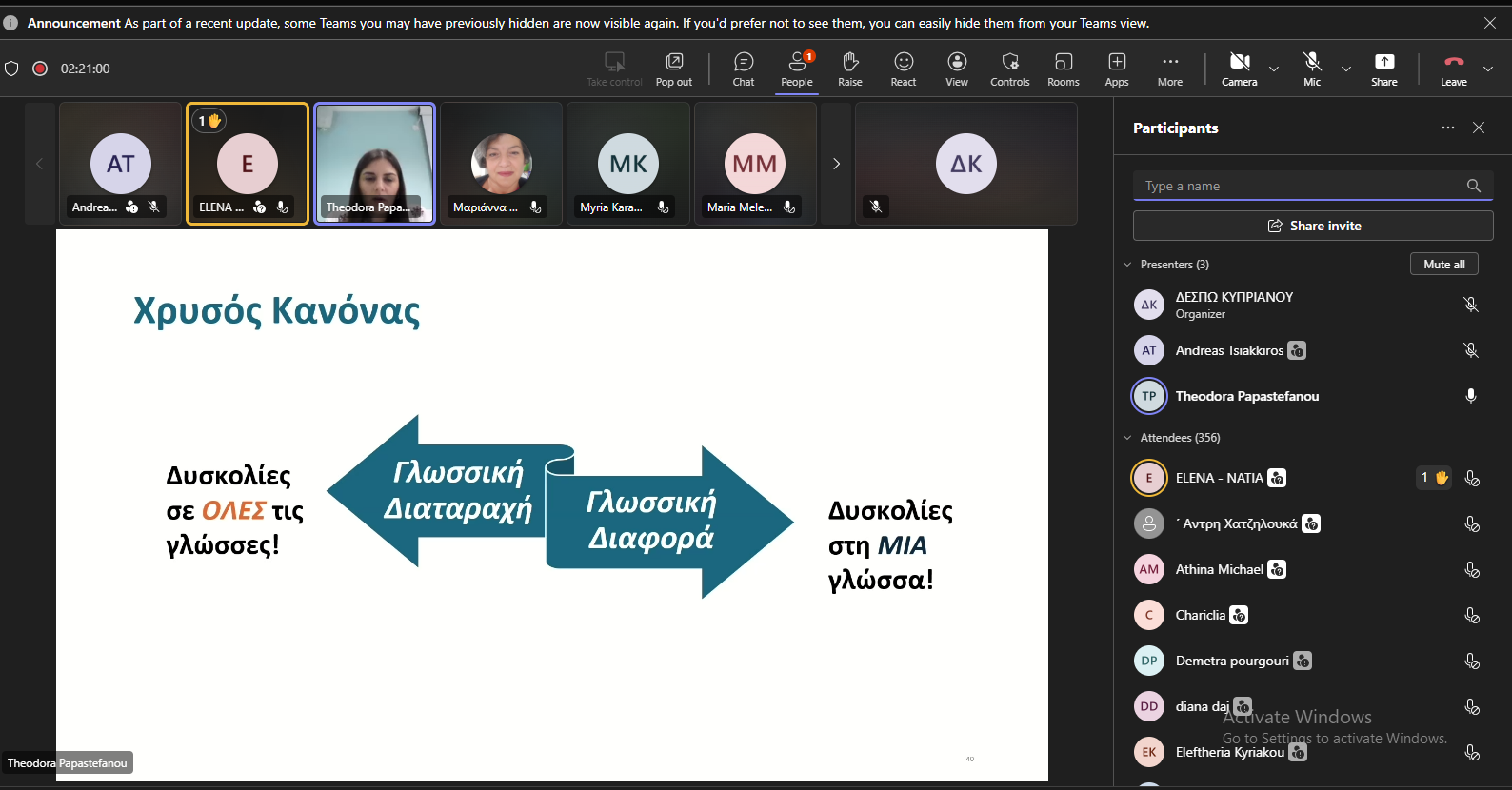
Task: Collapse the Presenters section
Action: [x=1128, y=265]
